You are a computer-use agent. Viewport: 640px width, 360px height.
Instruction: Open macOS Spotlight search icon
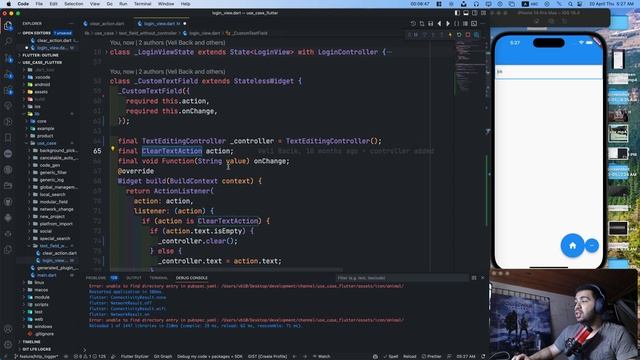[570, 4]
